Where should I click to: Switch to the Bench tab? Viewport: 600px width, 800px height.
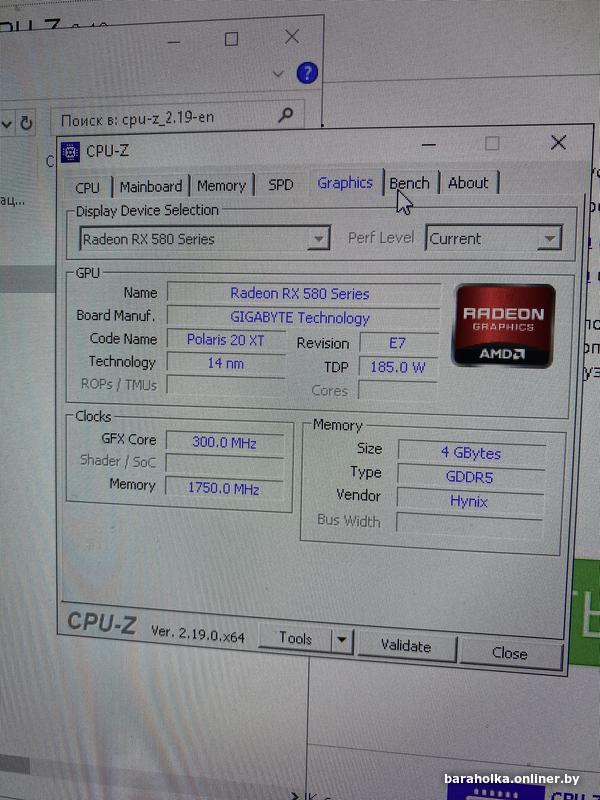point(410,183)
